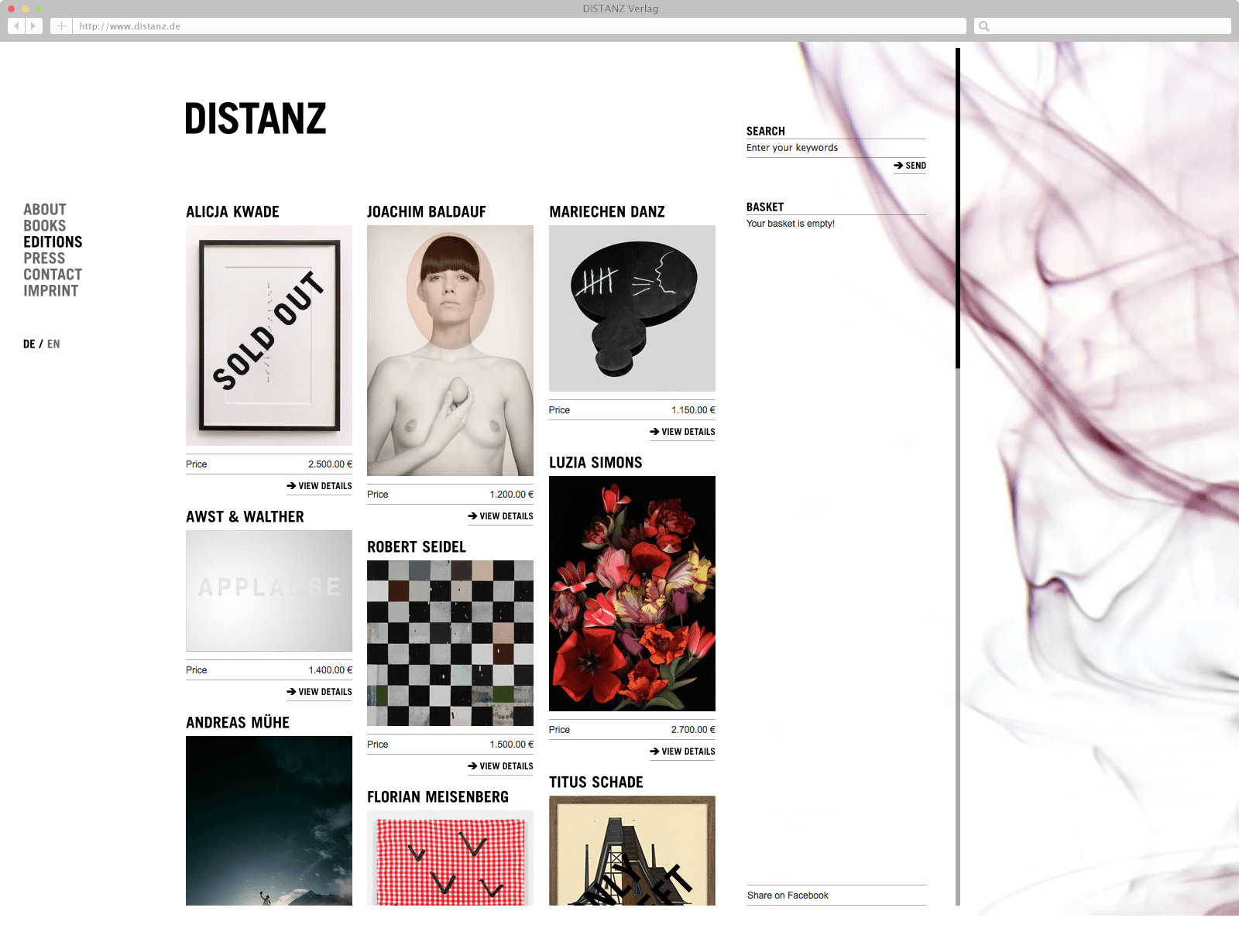The height and width of the screenshot is (952, 1239).
Task: Click the price 1.500.00 €
Action: tap(511, 745)
